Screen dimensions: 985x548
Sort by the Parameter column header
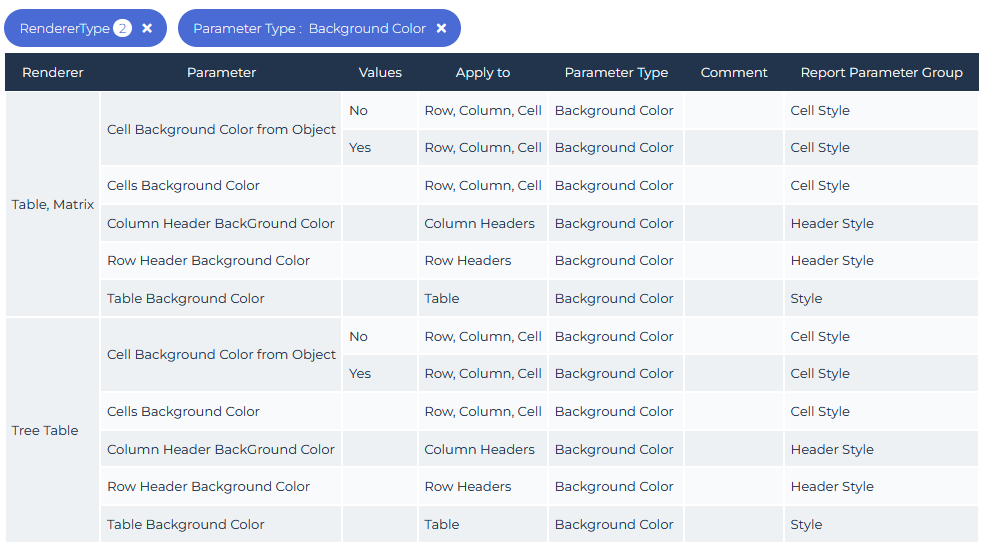221,72
